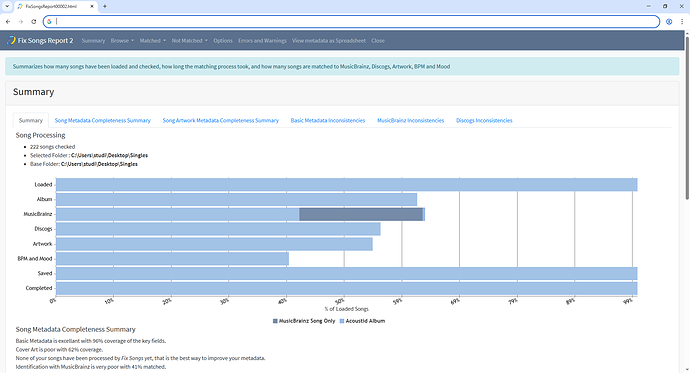Expand the Matched dropdown menu
The width and height of the screenshot is (690, 373).
(x=153, y=40)
